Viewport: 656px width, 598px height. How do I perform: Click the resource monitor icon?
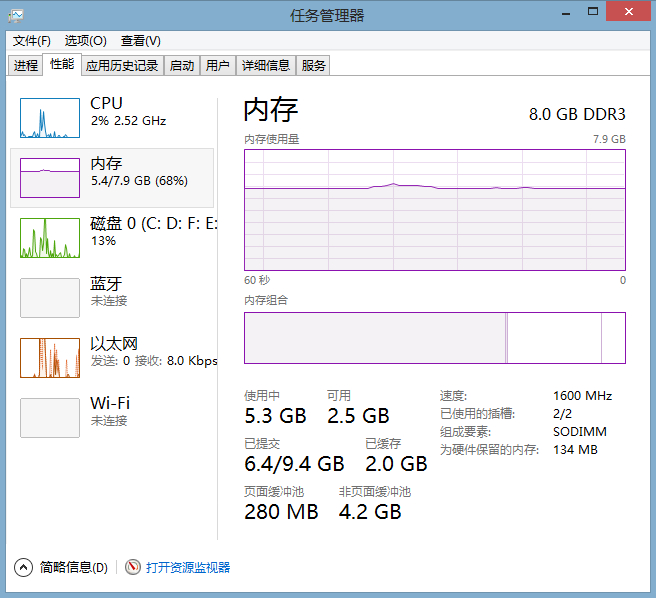click(133, 567)
